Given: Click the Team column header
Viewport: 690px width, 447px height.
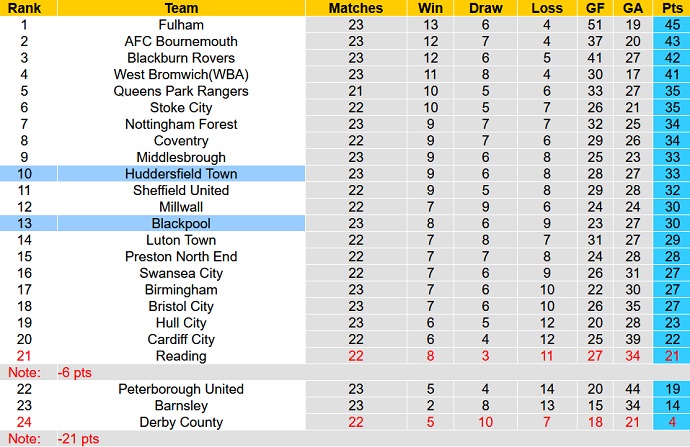Looking at the screenshot, I should point(181,8).
